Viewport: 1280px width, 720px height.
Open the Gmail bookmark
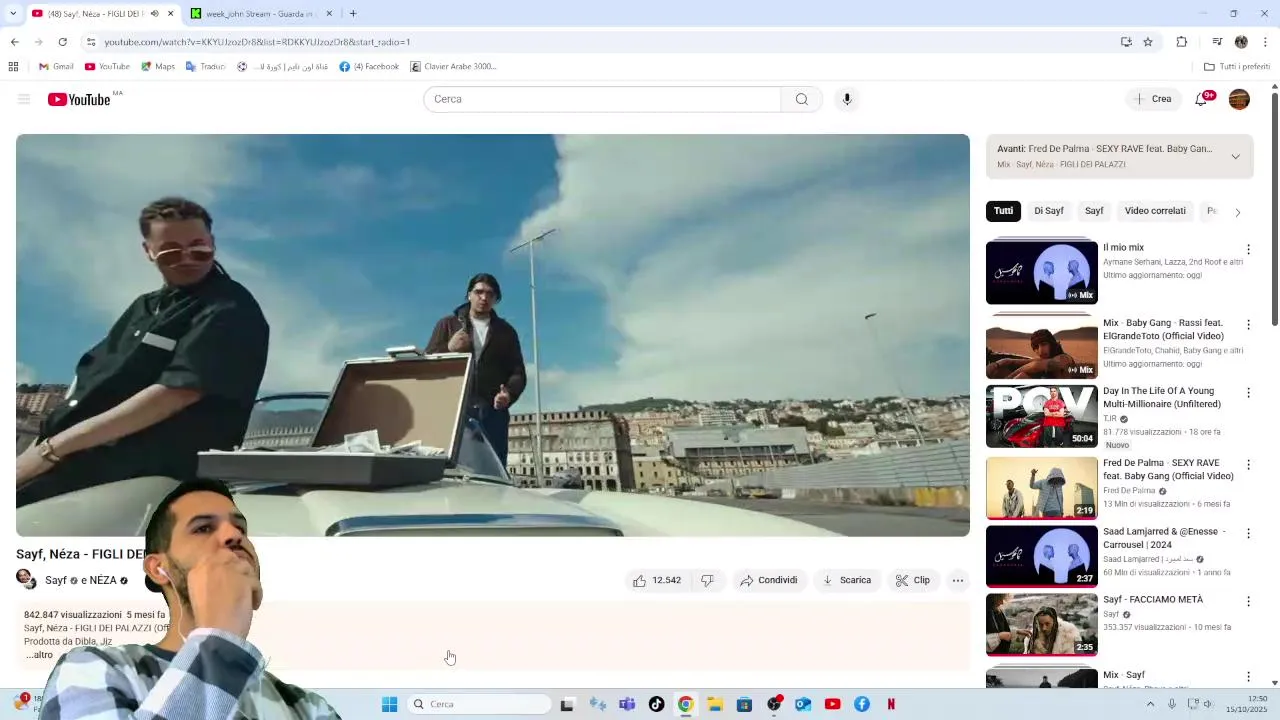tap(56, 67)
